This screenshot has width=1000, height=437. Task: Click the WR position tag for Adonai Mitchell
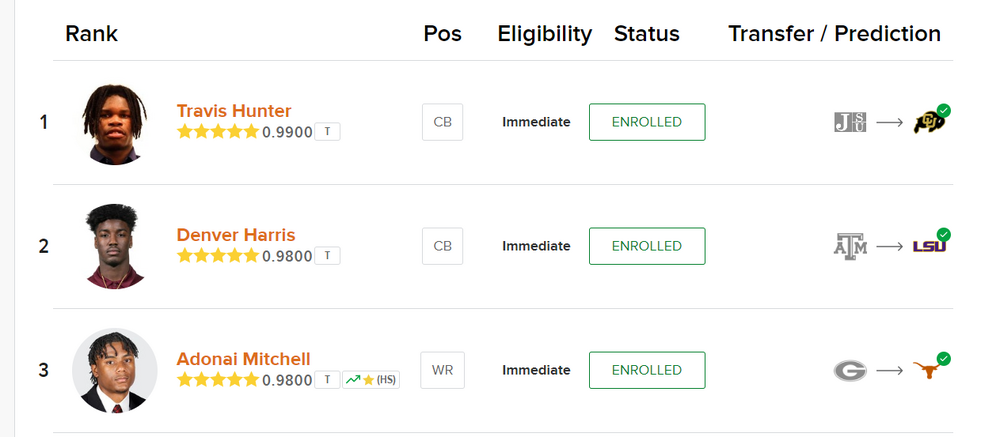[x=442, y=370]
